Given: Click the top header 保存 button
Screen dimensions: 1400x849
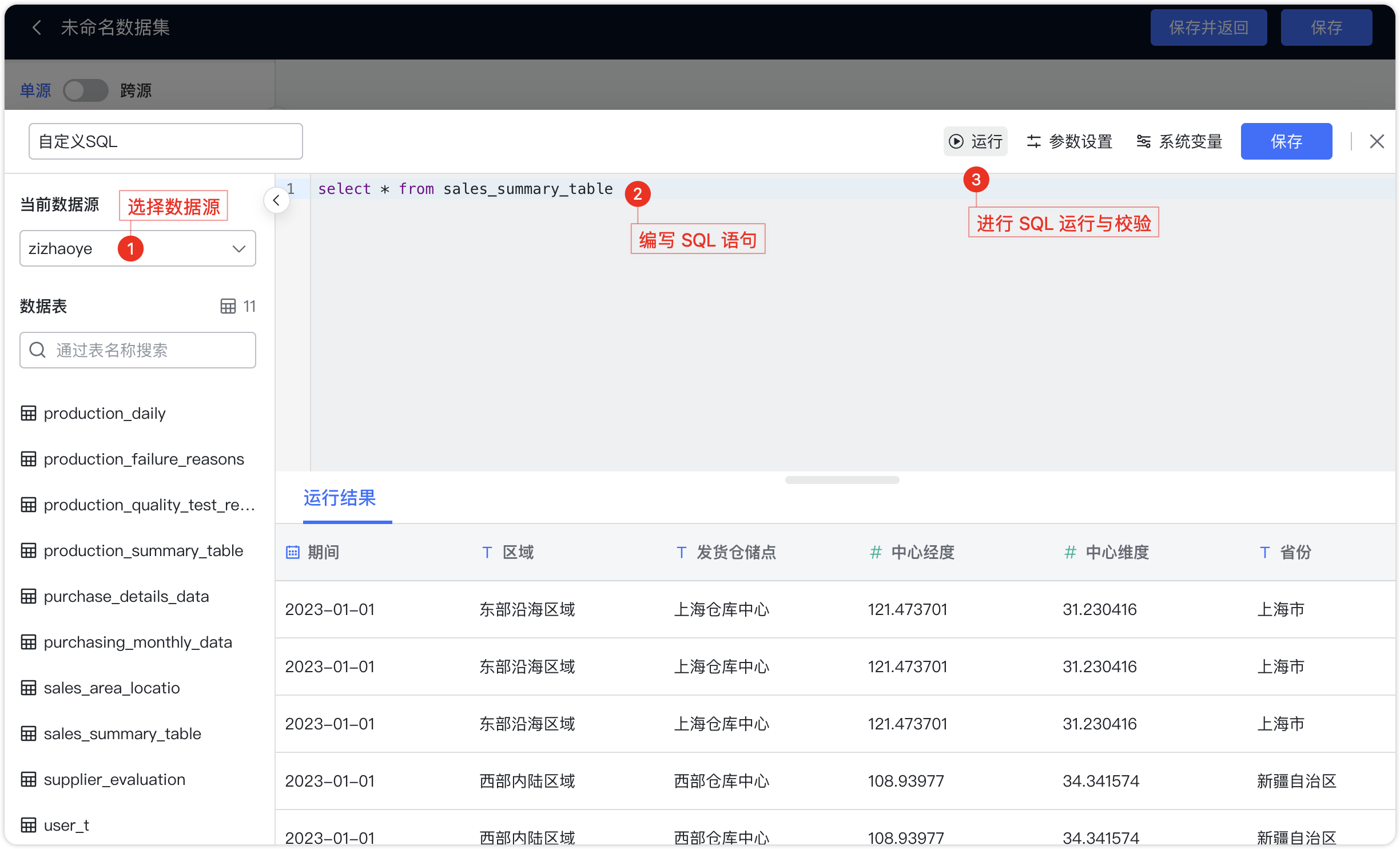Looking at the screenshot, I should click(1326, 27).
